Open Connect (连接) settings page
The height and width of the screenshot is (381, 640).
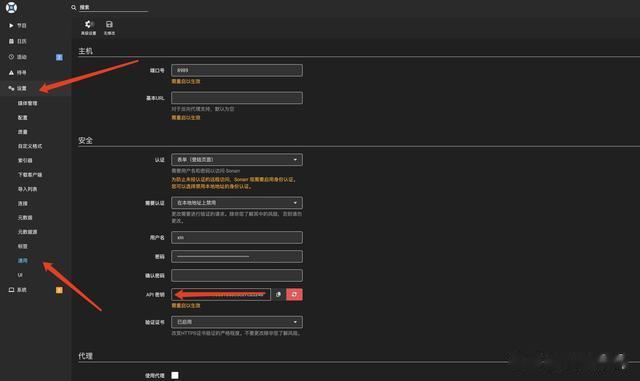pyautogui.click(x=22, y=203)
